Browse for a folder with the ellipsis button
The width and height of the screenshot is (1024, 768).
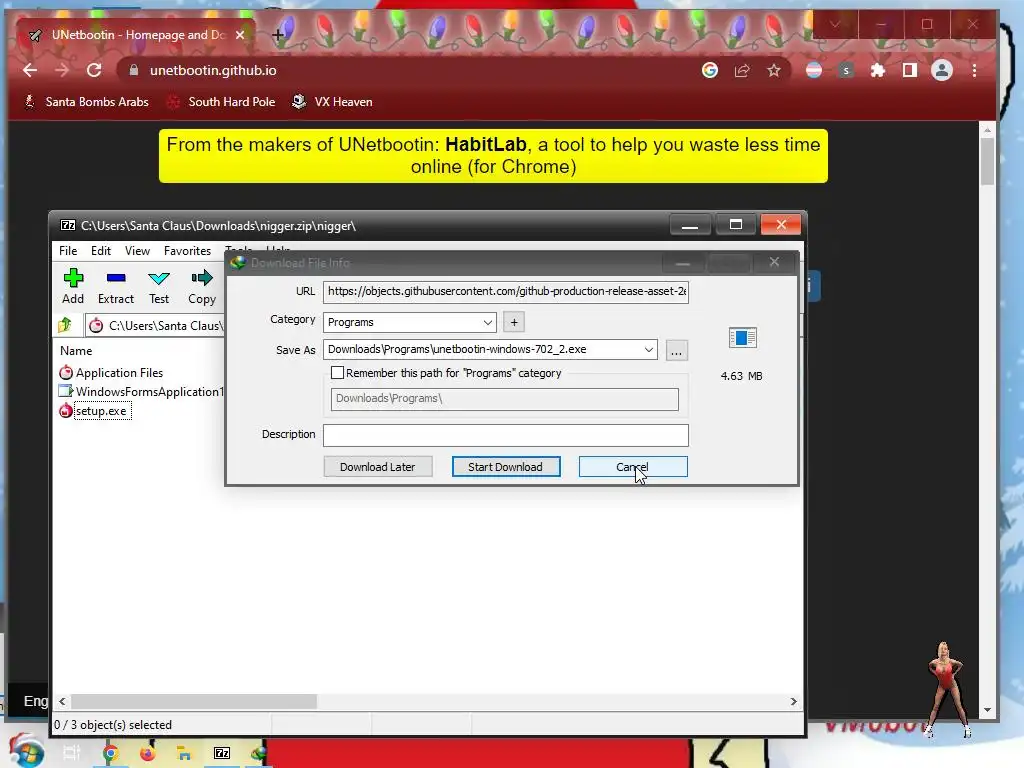point(677,351)
